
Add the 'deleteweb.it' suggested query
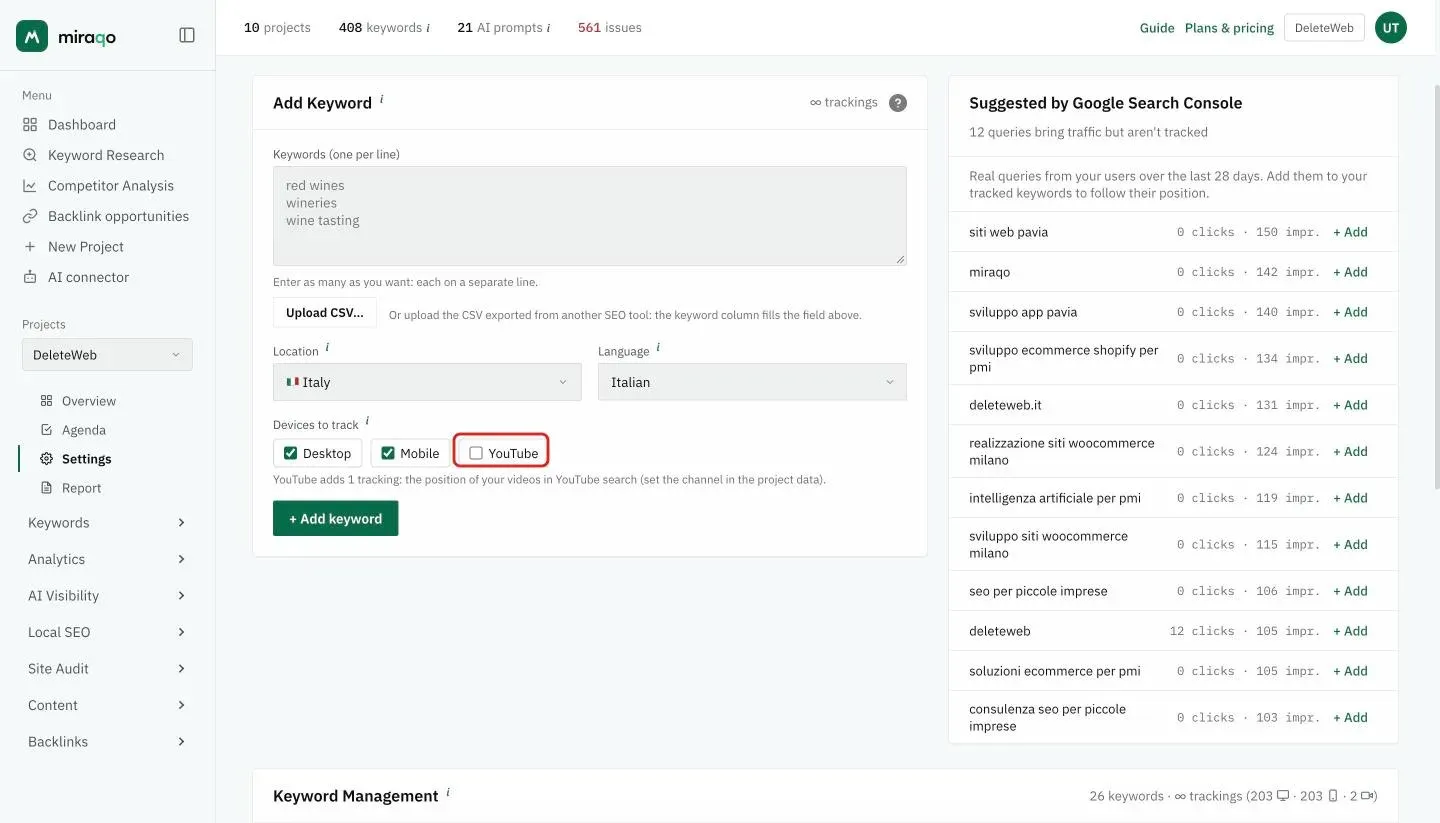pyautogui.click(x=1350, y=405)
